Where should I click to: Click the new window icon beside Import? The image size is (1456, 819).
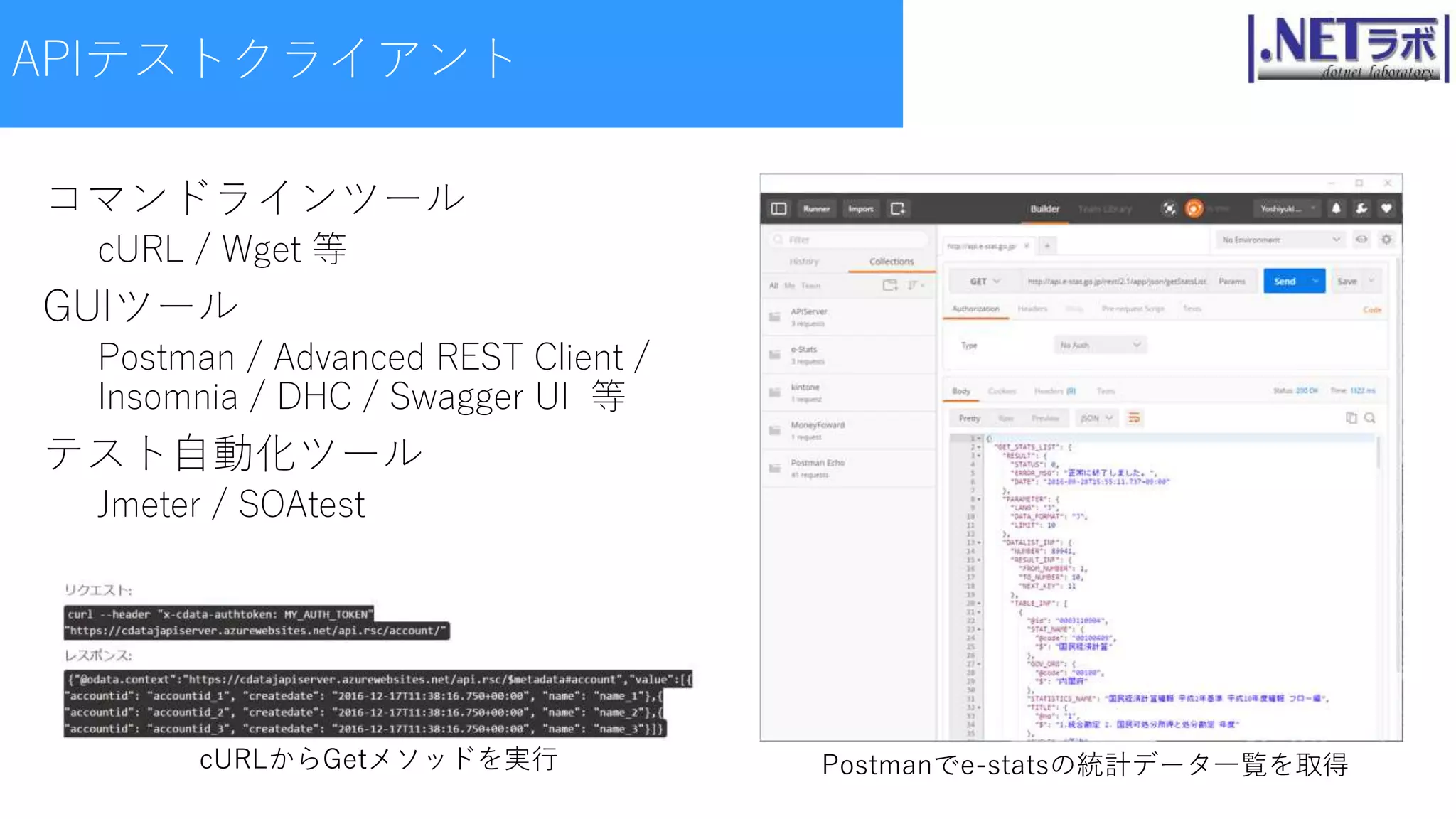click(x=897, y=208)
